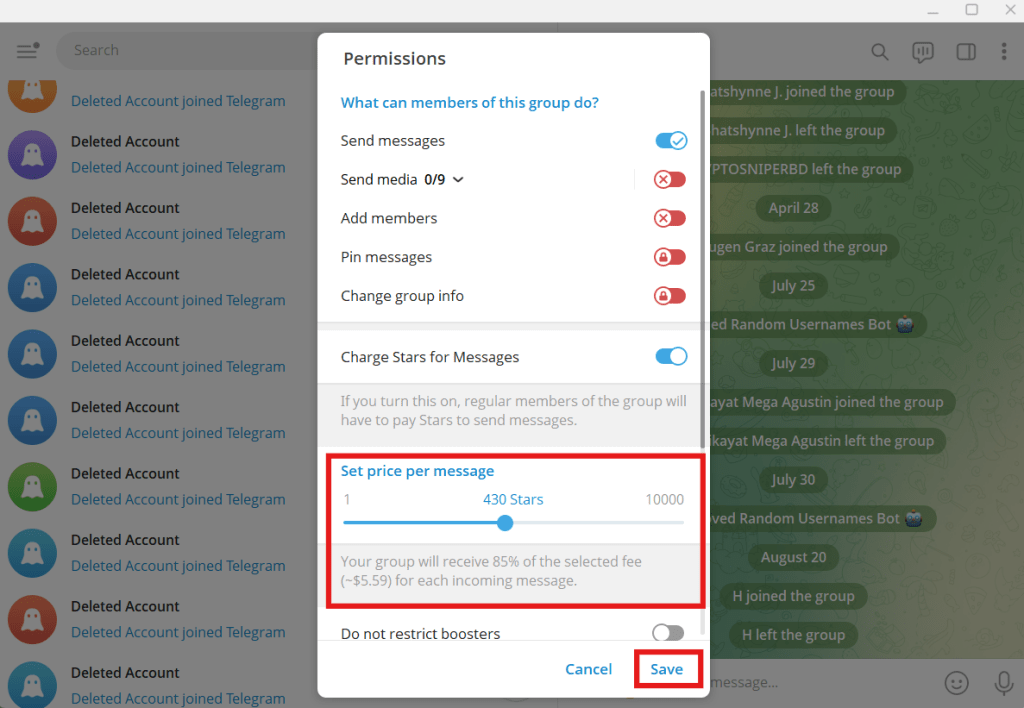The width and height of the screenshot is (1024, 708).
Task: Enable the Add members permission toggle
Action: [x=670, y=218]
